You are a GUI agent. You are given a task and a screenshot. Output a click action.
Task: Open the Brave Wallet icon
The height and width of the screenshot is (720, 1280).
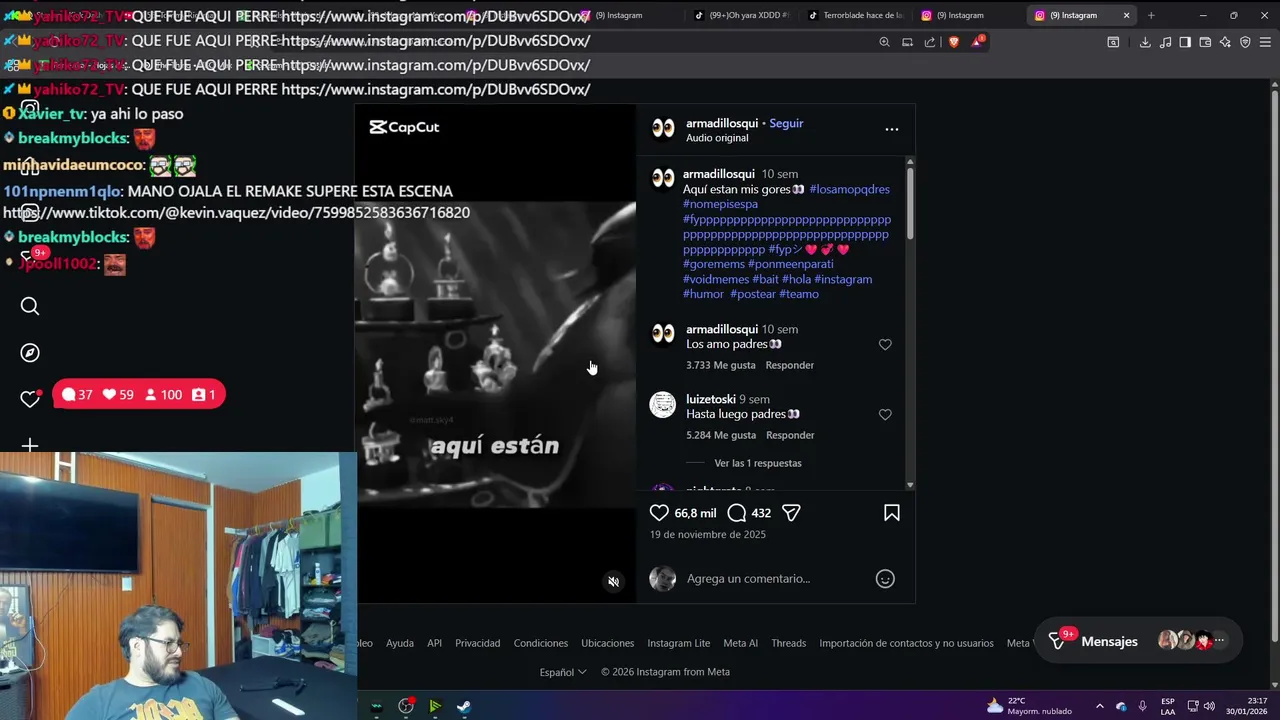1205,42
